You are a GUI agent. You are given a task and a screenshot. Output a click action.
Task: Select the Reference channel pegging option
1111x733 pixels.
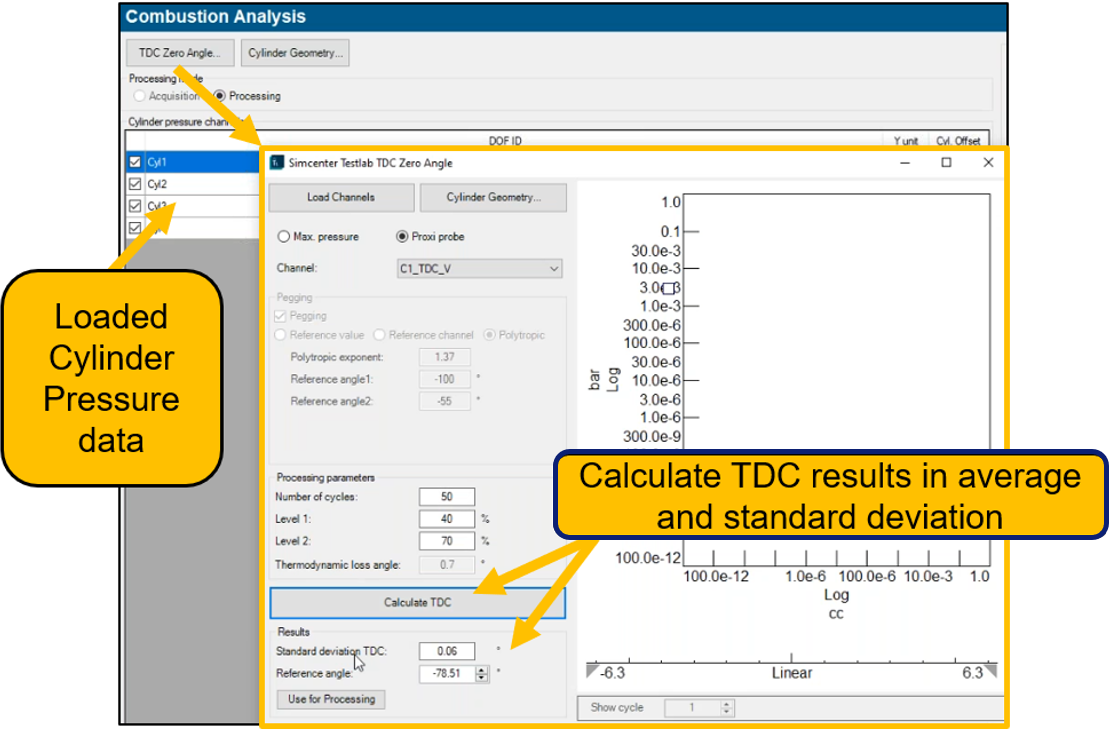pos(380,335)
